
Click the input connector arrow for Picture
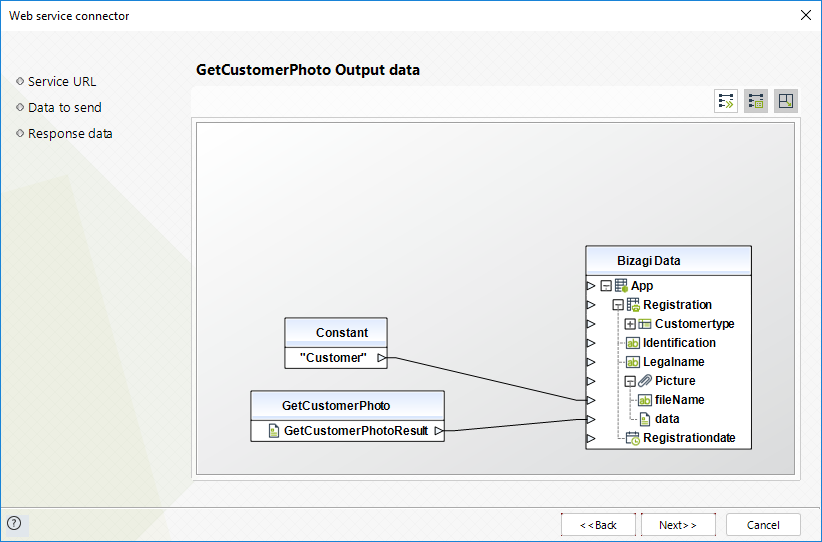pos(591,381)
